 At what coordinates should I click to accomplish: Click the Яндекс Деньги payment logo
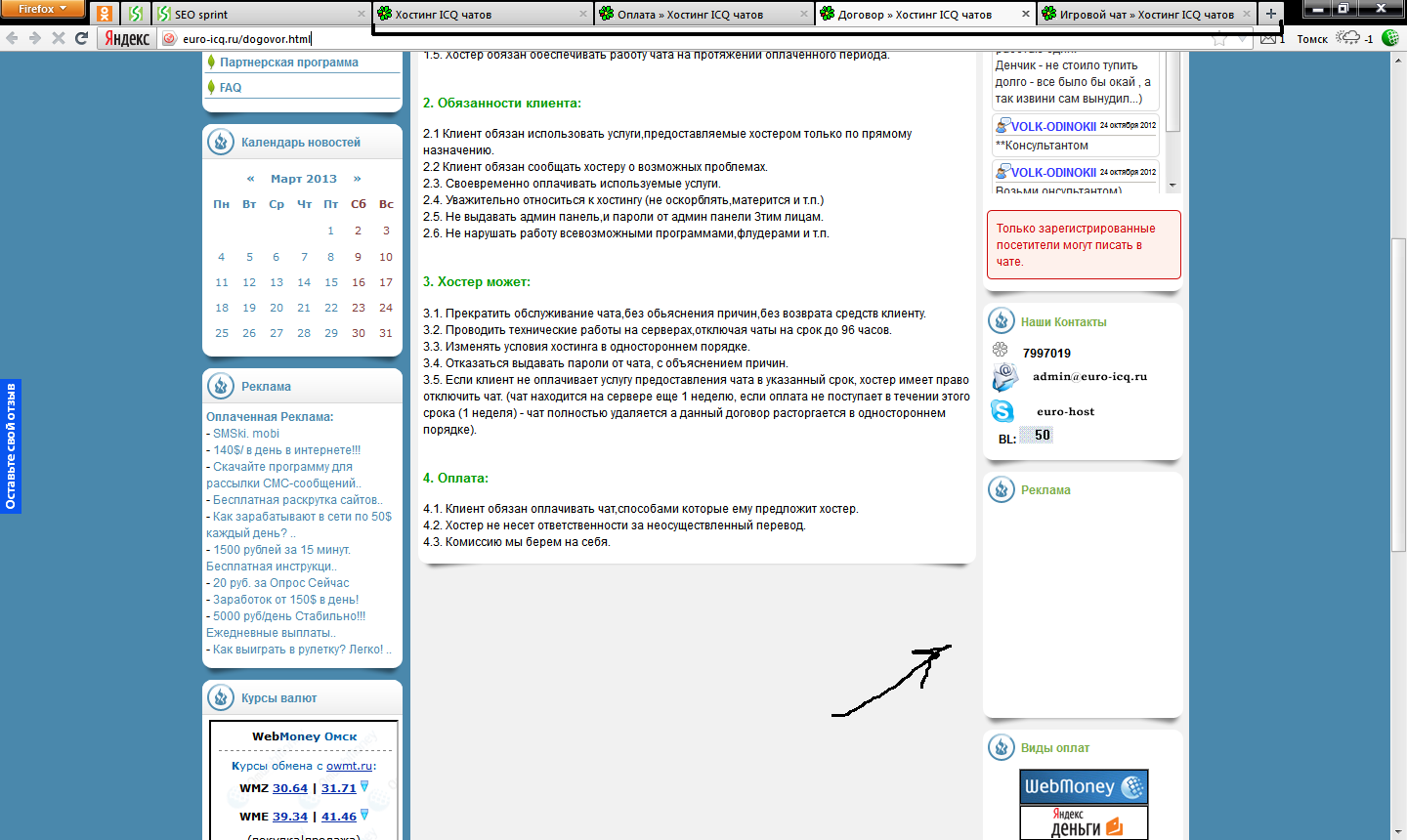(1084, 822)
